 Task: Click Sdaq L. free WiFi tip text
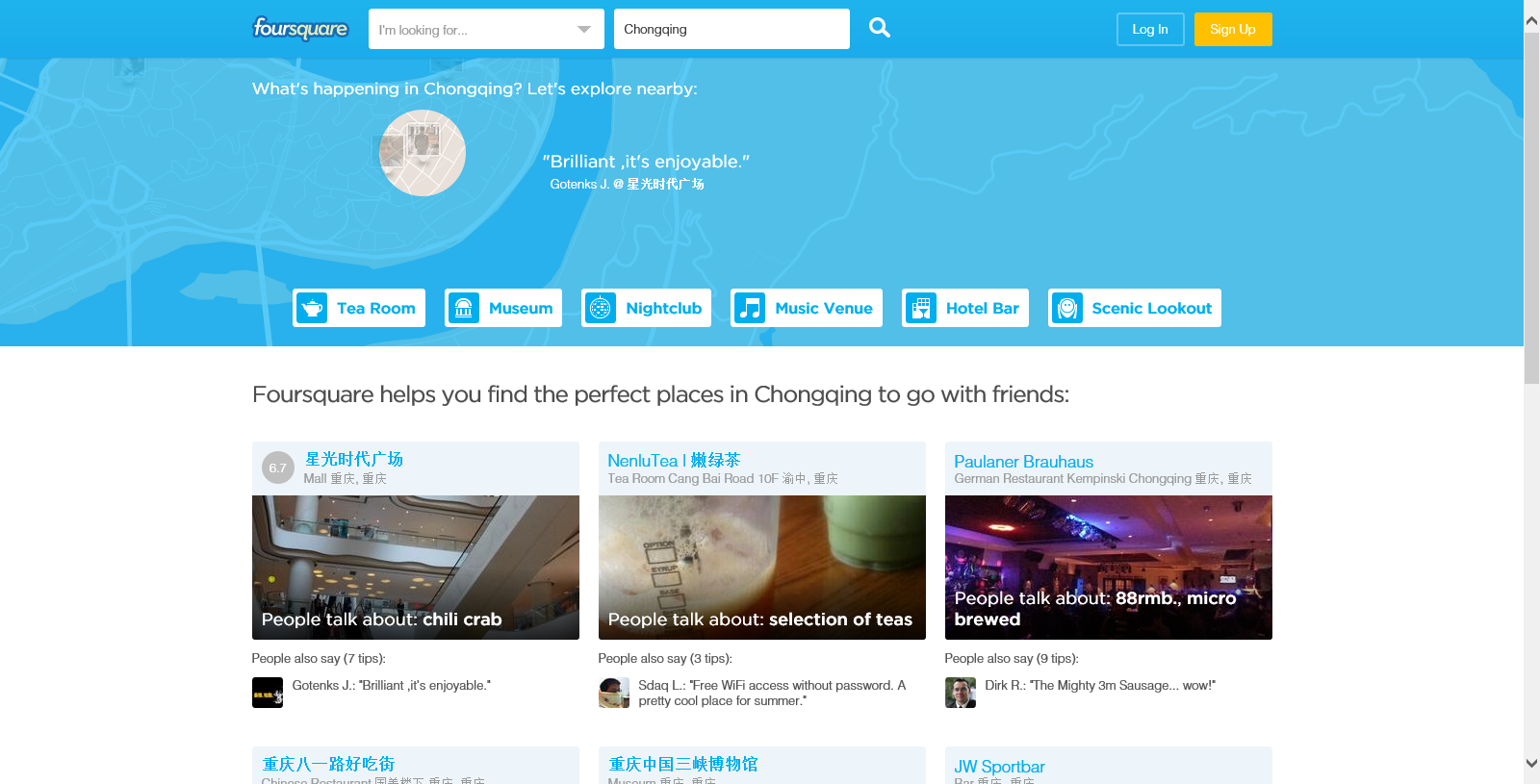point(772,693)
